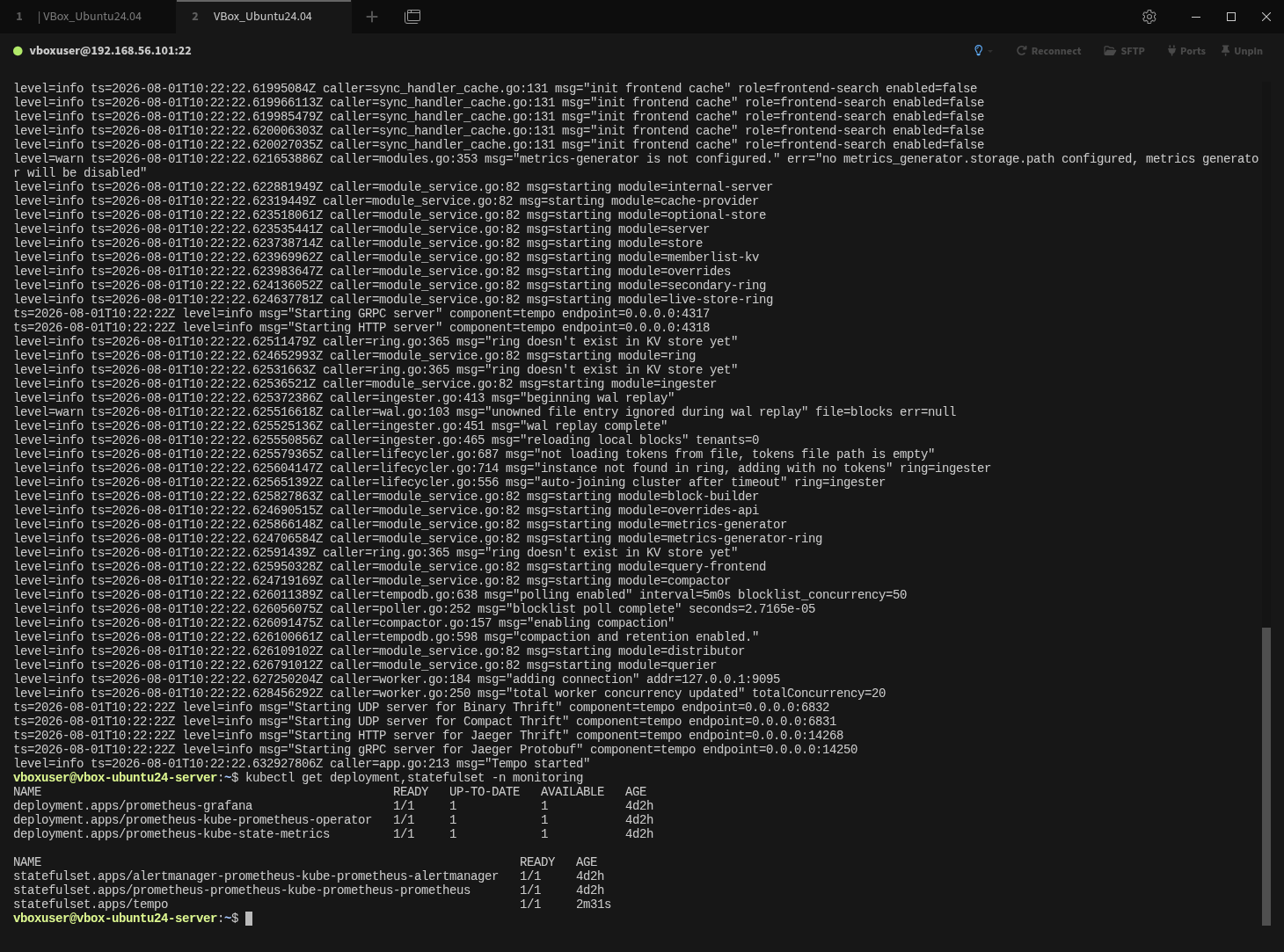Click statefulset.apps/alertmanager-prometheus-kube-prometheus-alertmanager text
Viewport: 1284px width, 952px height.
point(256,876)
